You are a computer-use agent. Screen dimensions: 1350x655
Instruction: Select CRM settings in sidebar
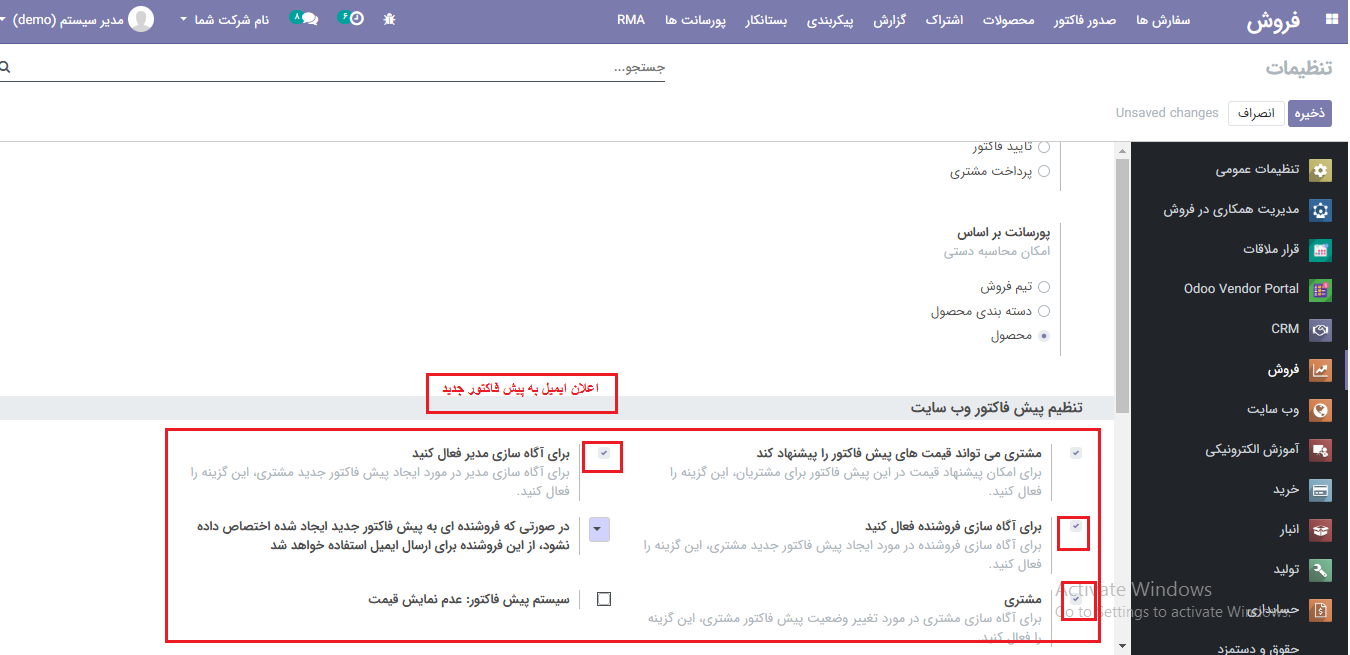[x=1284, y=329]
